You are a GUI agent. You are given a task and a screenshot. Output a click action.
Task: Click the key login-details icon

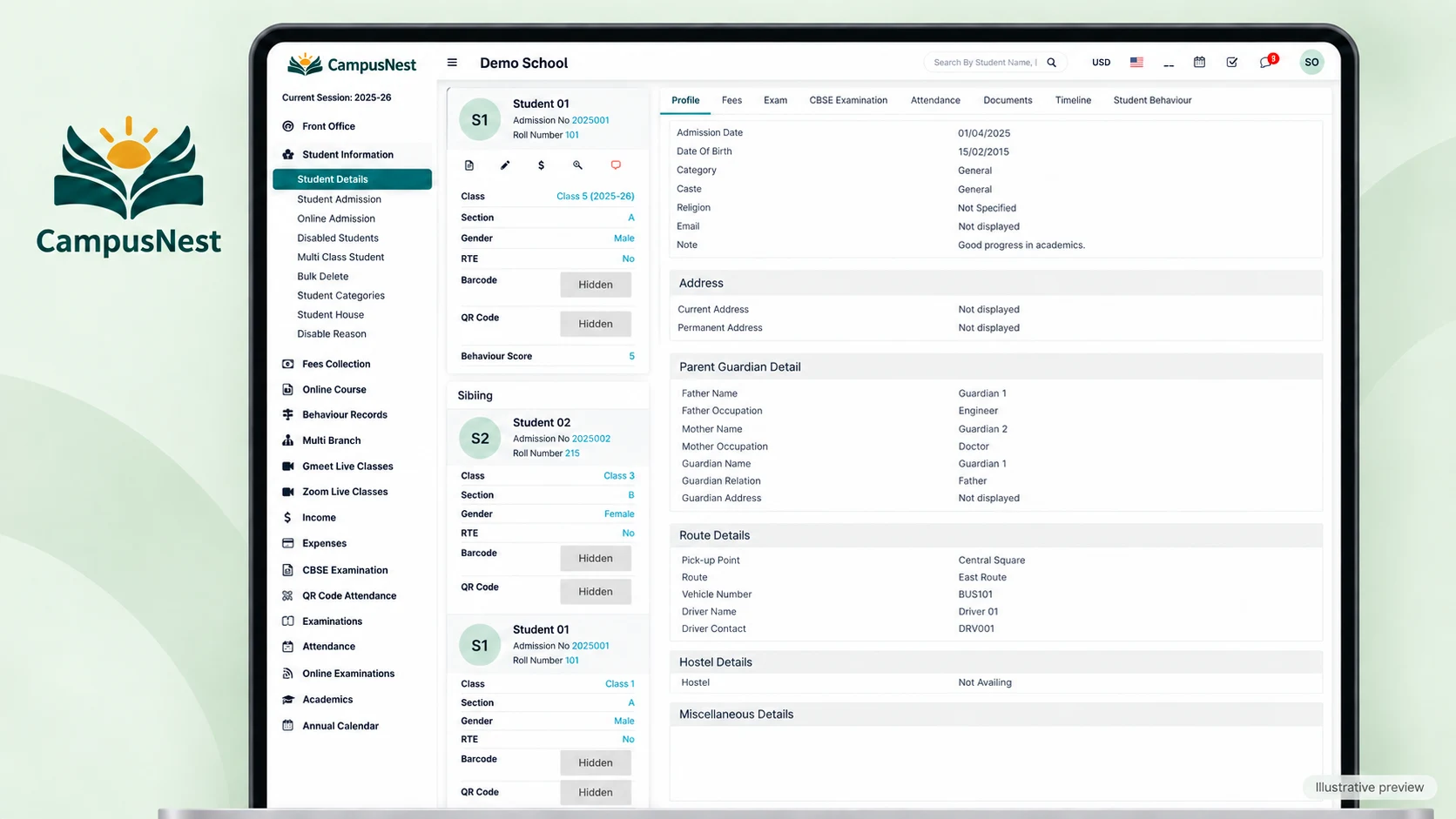[x=577, y=165]
